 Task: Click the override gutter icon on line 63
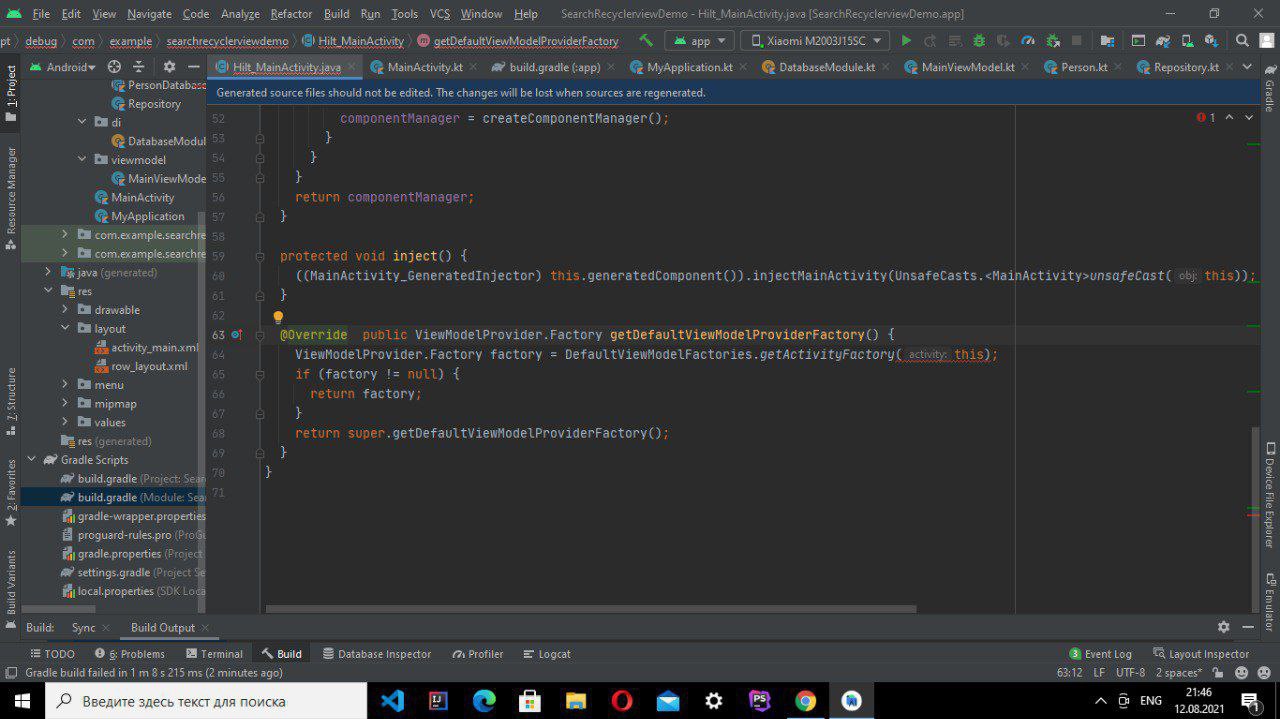coord(237,335)
